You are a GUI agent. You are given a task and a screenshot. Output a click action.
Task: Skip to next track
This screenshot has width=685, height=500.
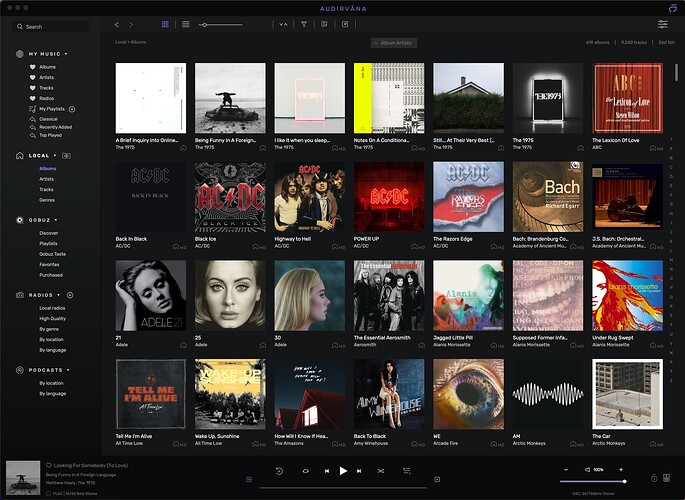coord(359,471)
